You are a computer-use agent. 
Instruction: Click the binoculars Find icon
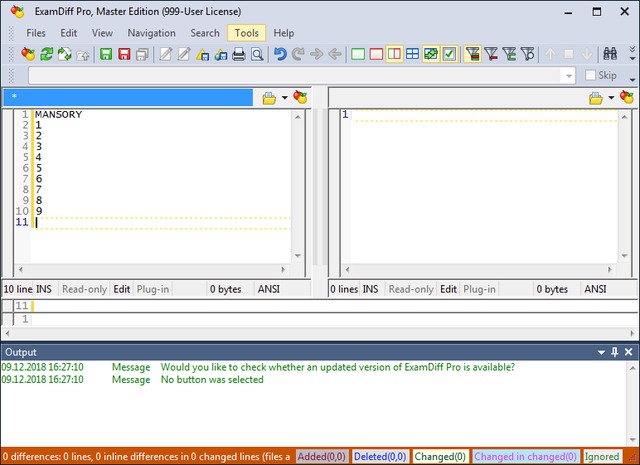point(610,54)
